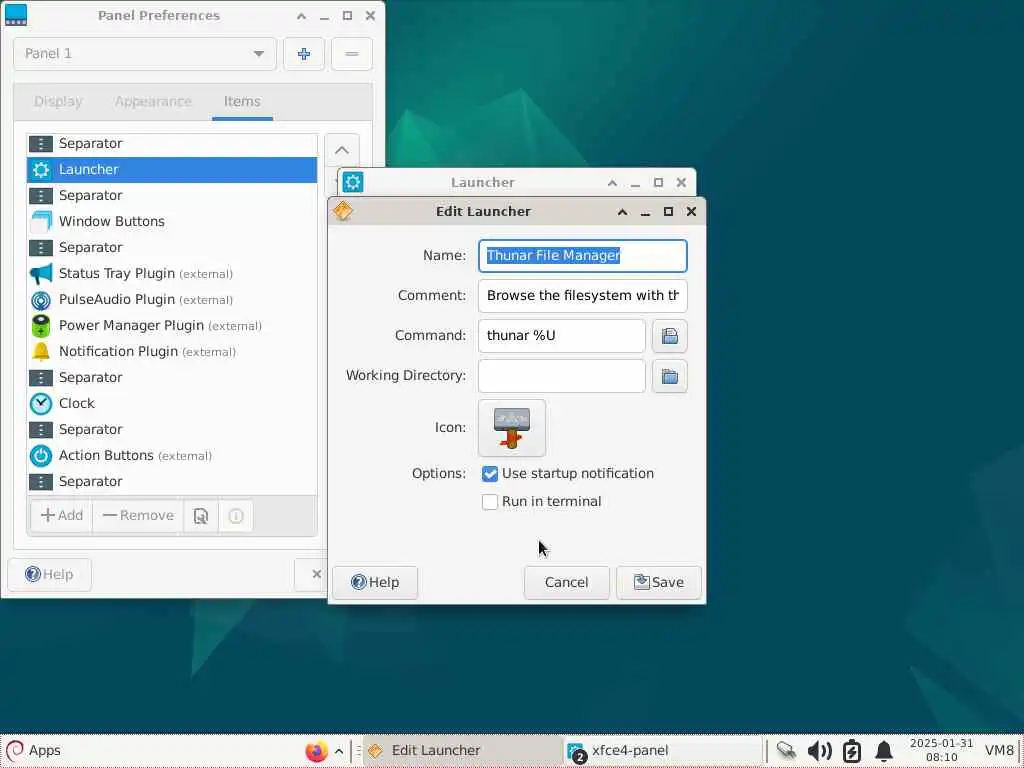Select the Notification Plugin row

coord(172,351)
